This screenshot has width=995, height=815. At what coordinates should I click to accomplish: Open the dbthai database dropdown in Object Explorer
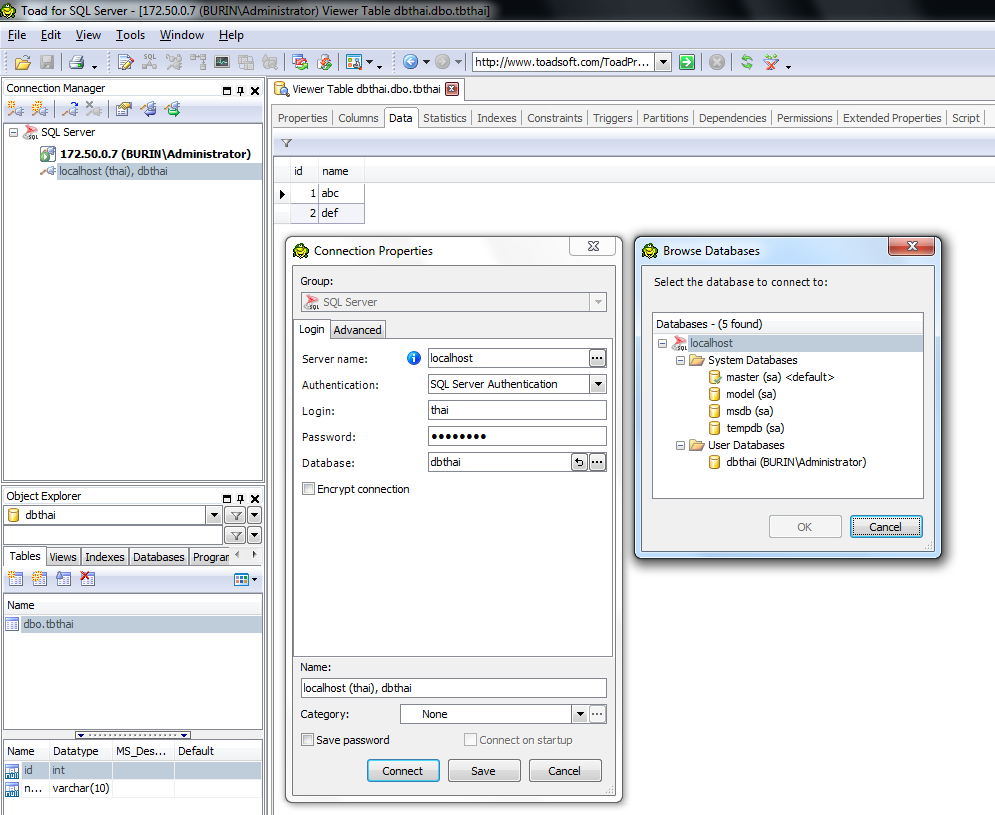pyautogui.click(x=213, y=515)
